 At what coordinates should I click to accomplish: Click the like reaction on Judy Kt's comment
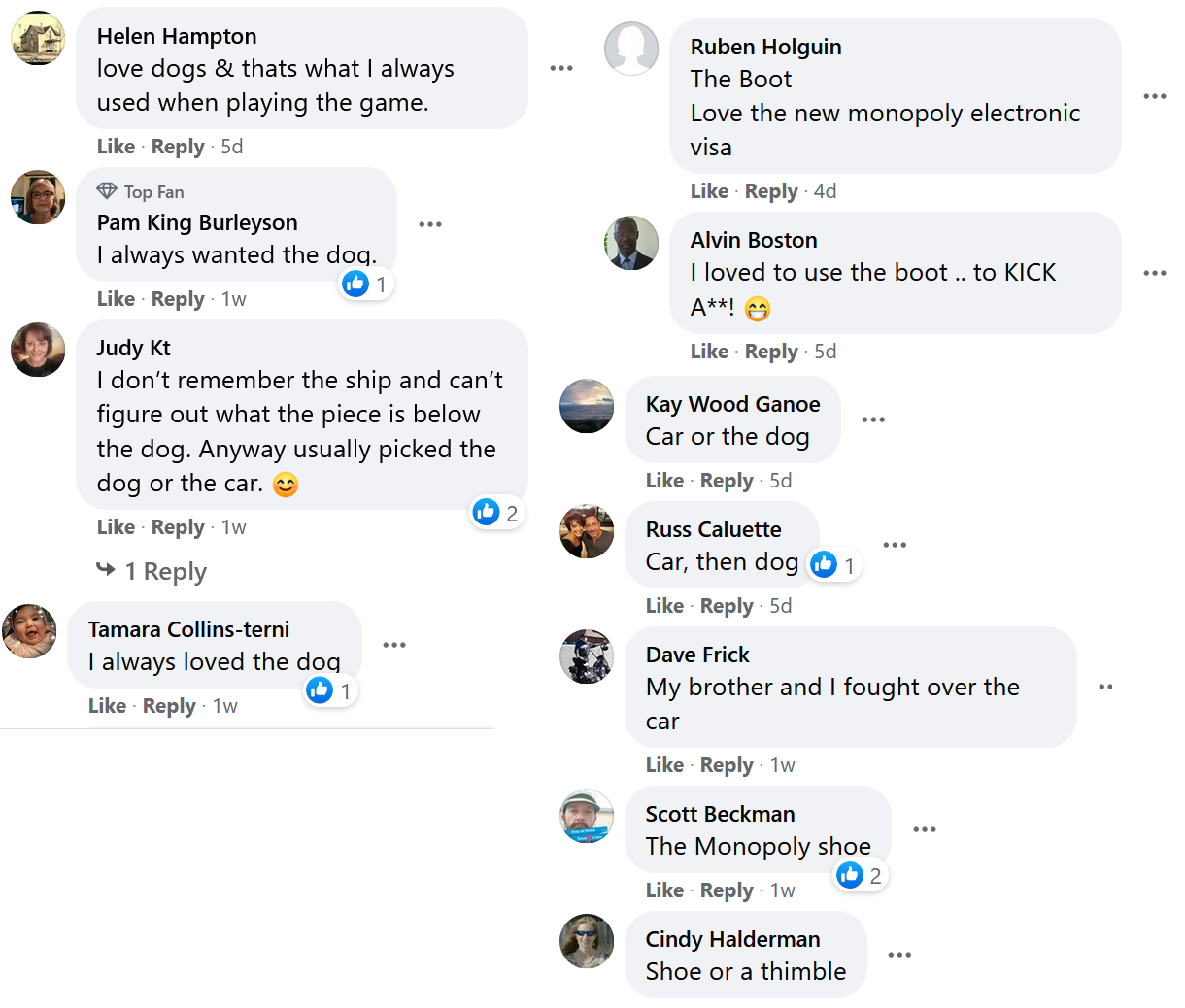[487, 512]
